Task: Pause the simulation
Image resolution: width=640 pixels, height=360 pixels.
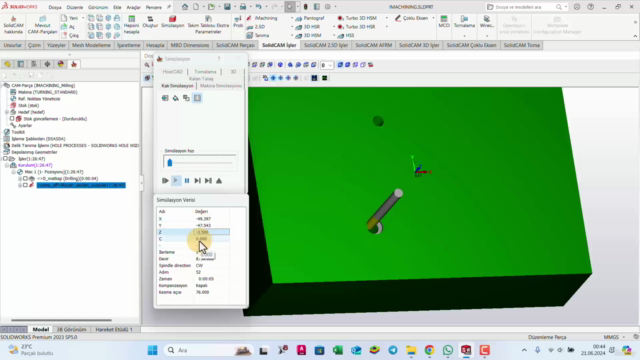Action: pos(187,180)
